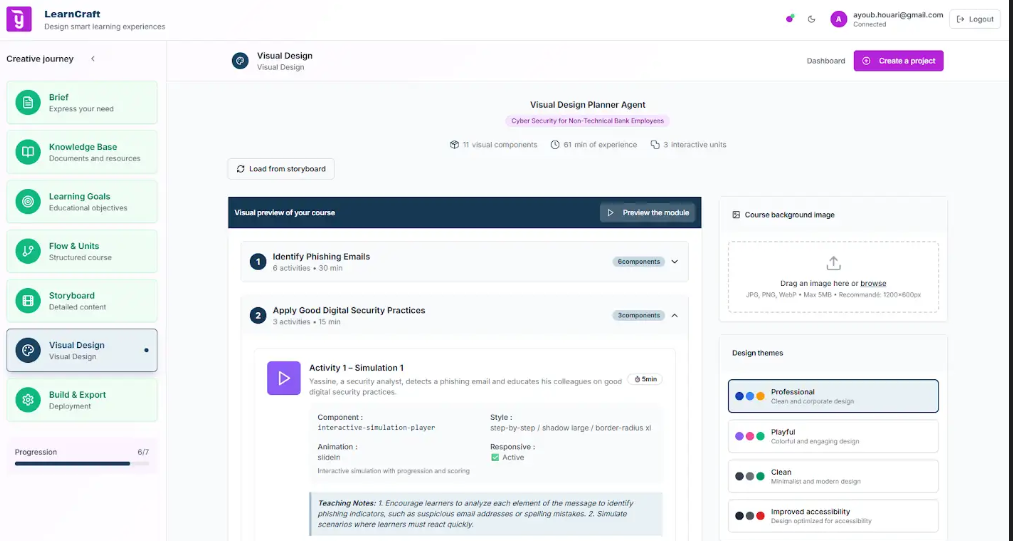The image size is (1013, 541).
Task: Click the Learning Goals target icon
Action: click(x=28, y=202)
